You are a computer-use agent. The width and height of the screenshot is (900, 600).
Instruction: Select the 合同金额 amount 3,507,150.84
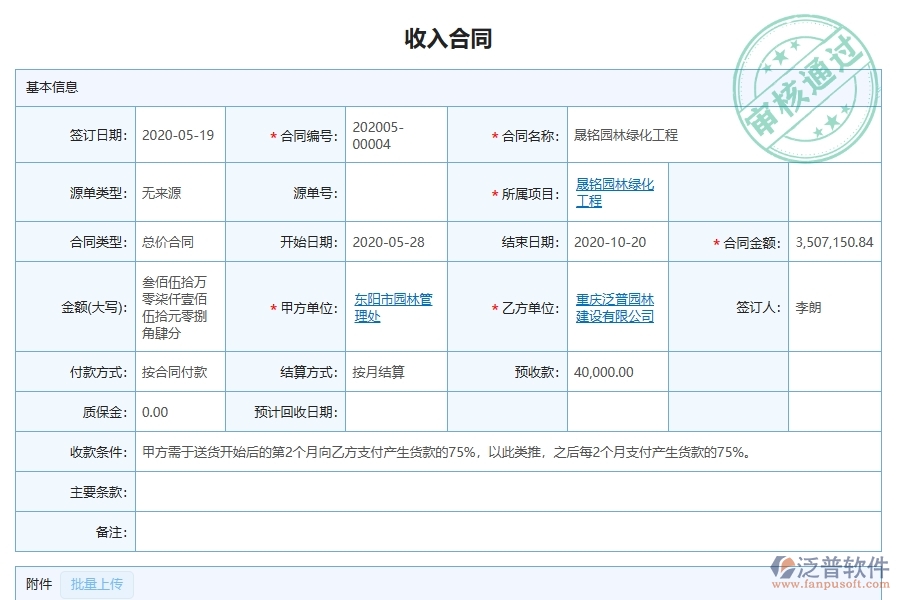click(x=837, y=241)
